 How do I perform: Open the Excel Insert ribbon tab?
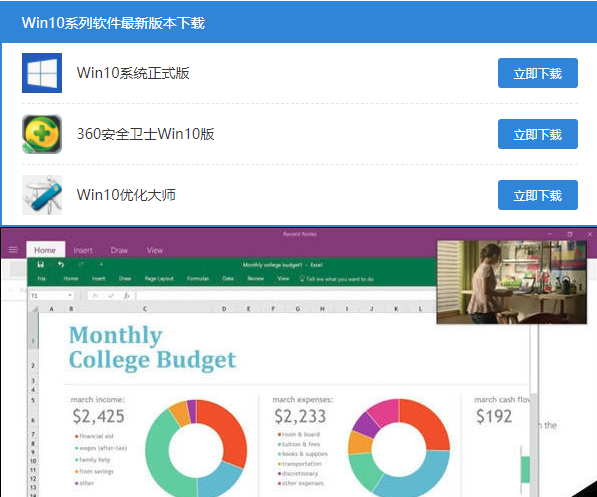[99, 279]
